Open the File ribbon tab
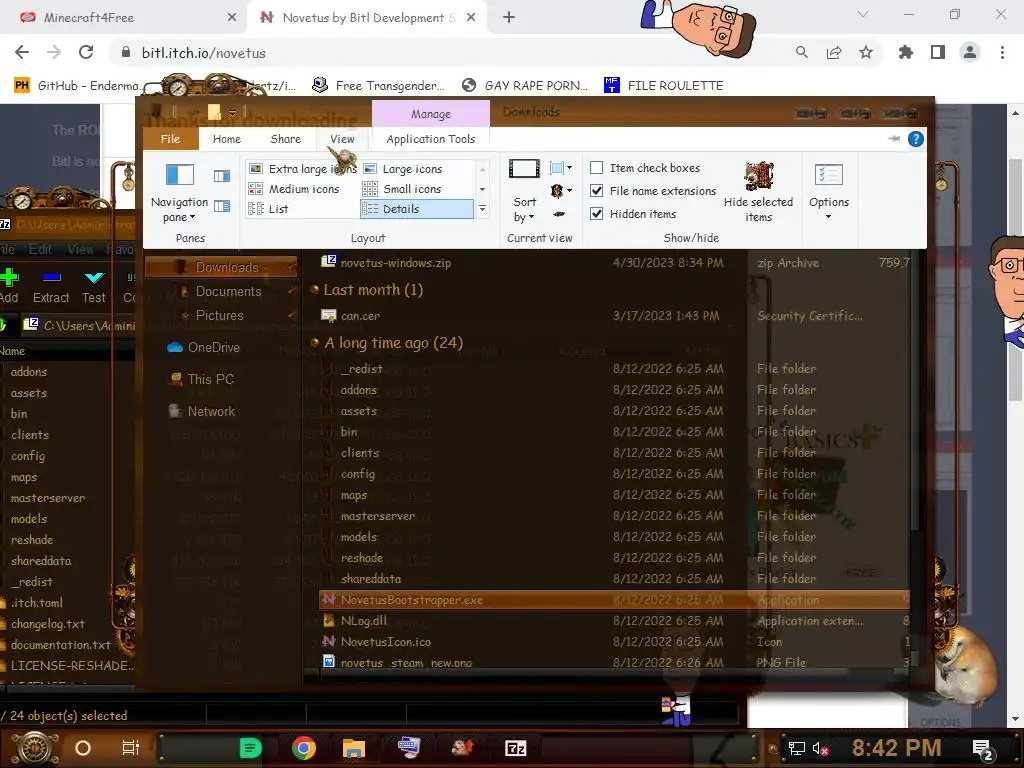This screenshot has height=768, width=1024. 170,139
